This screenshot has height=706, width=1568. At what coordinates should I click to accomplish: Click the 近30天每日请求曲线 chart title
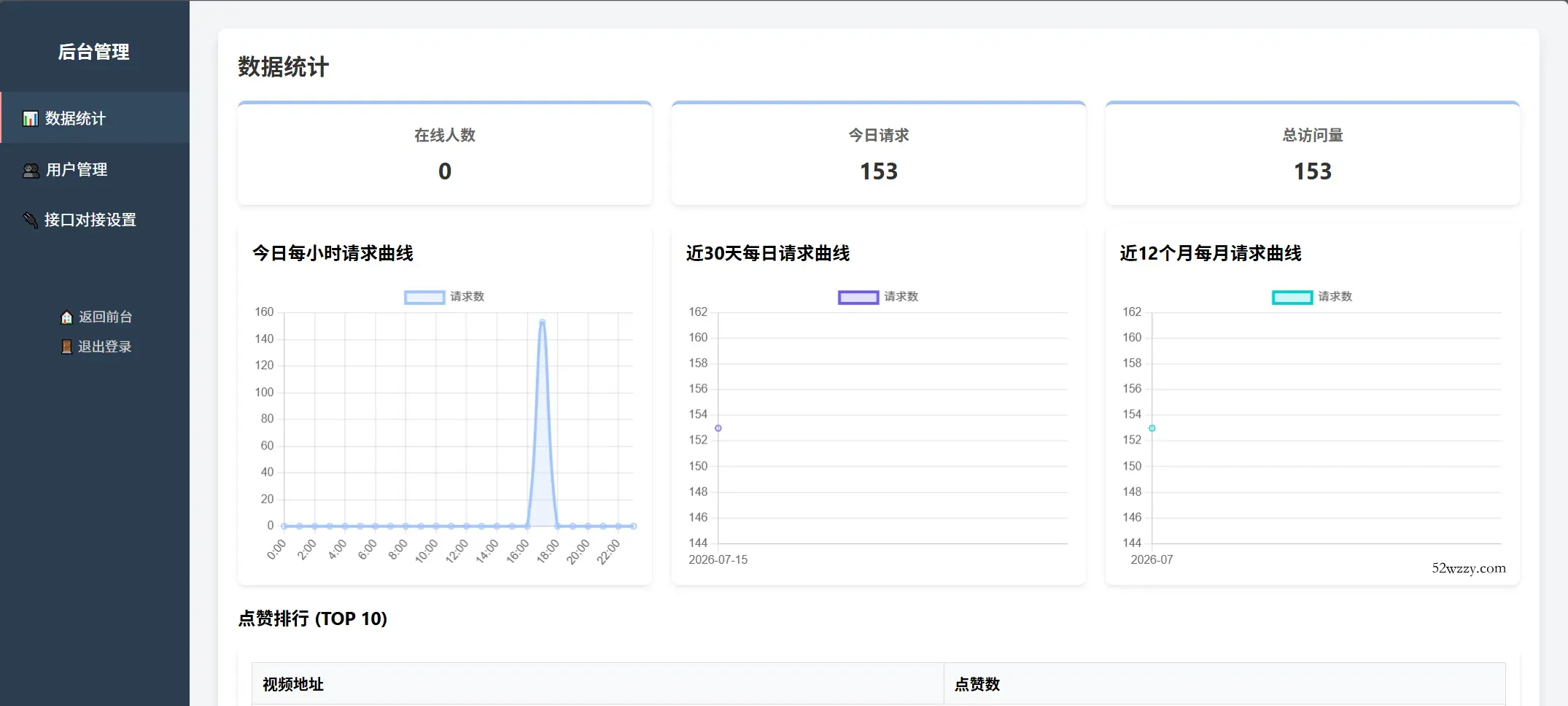point(768,254)
